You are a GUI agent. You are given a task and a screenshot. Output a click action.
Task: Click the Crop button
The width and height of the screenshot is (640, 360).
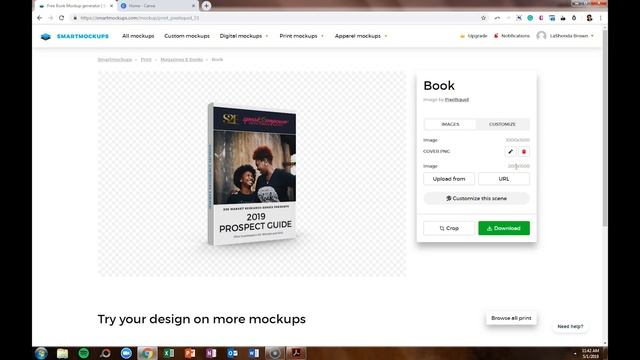click(x=449, y=228)
